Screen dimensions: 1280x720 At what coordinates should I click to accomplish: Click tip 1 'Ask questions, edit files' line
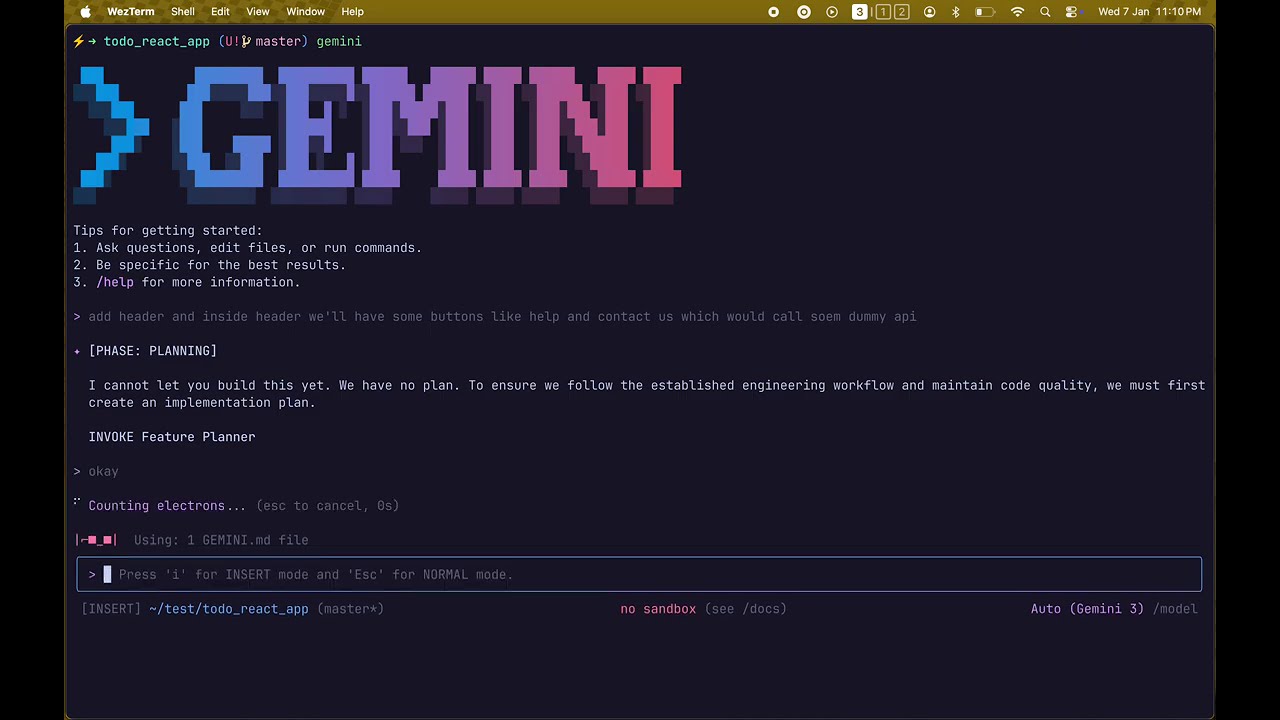(247, 248)
